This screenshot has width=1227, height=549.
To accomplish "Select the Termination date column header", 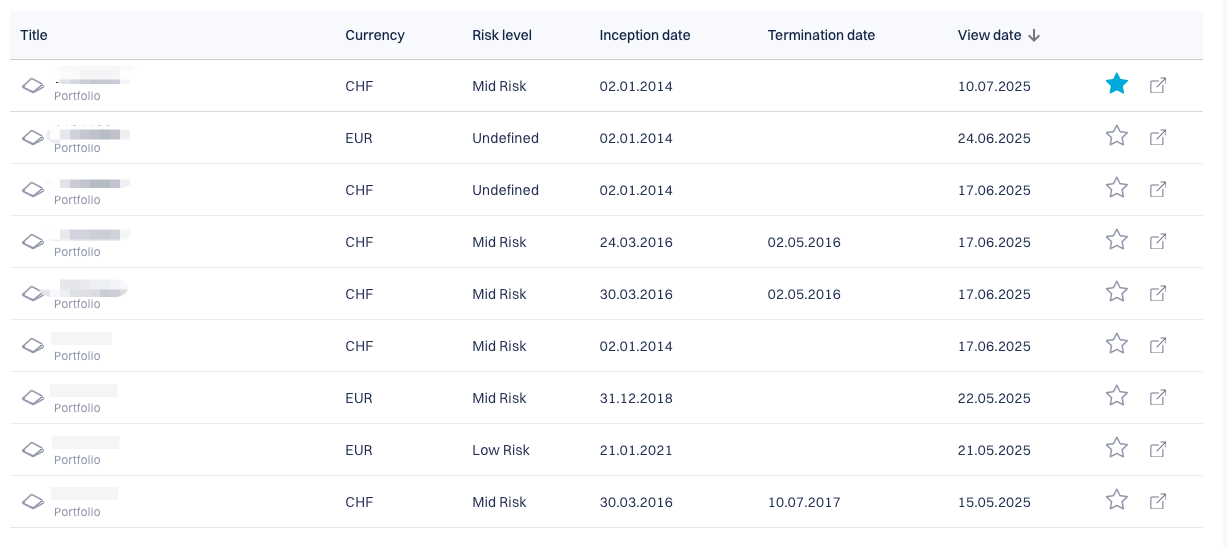I will coord(821,35).
